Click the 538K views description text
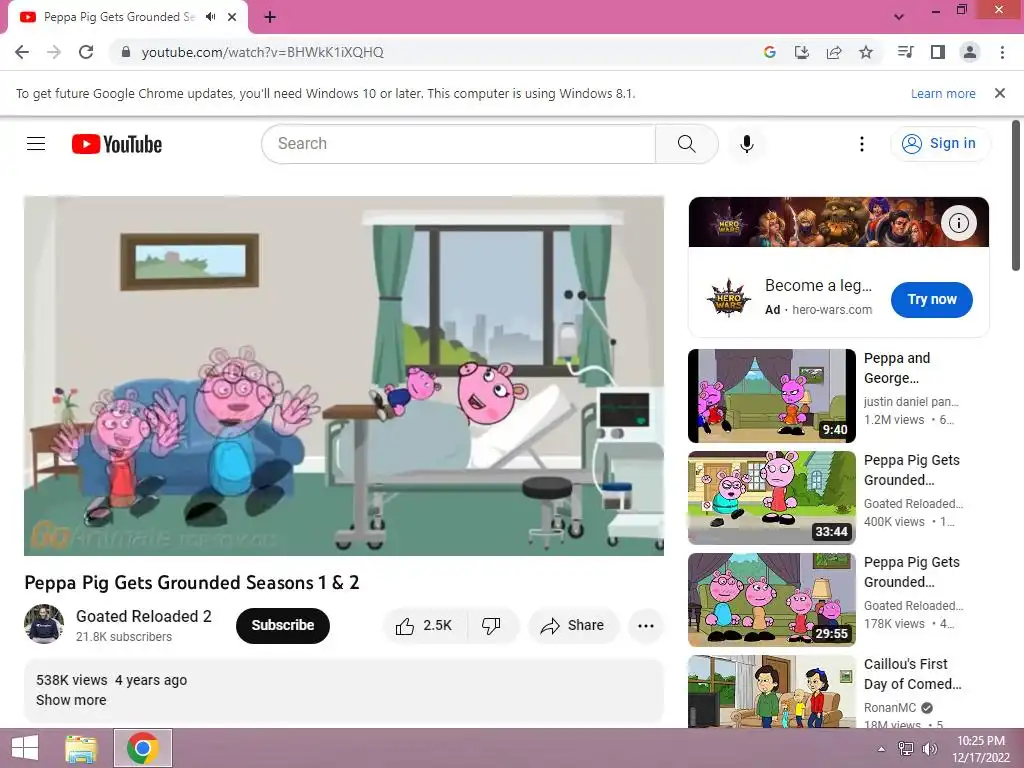The height and width of the screenshot is (768, 1024). coord(72,680)
